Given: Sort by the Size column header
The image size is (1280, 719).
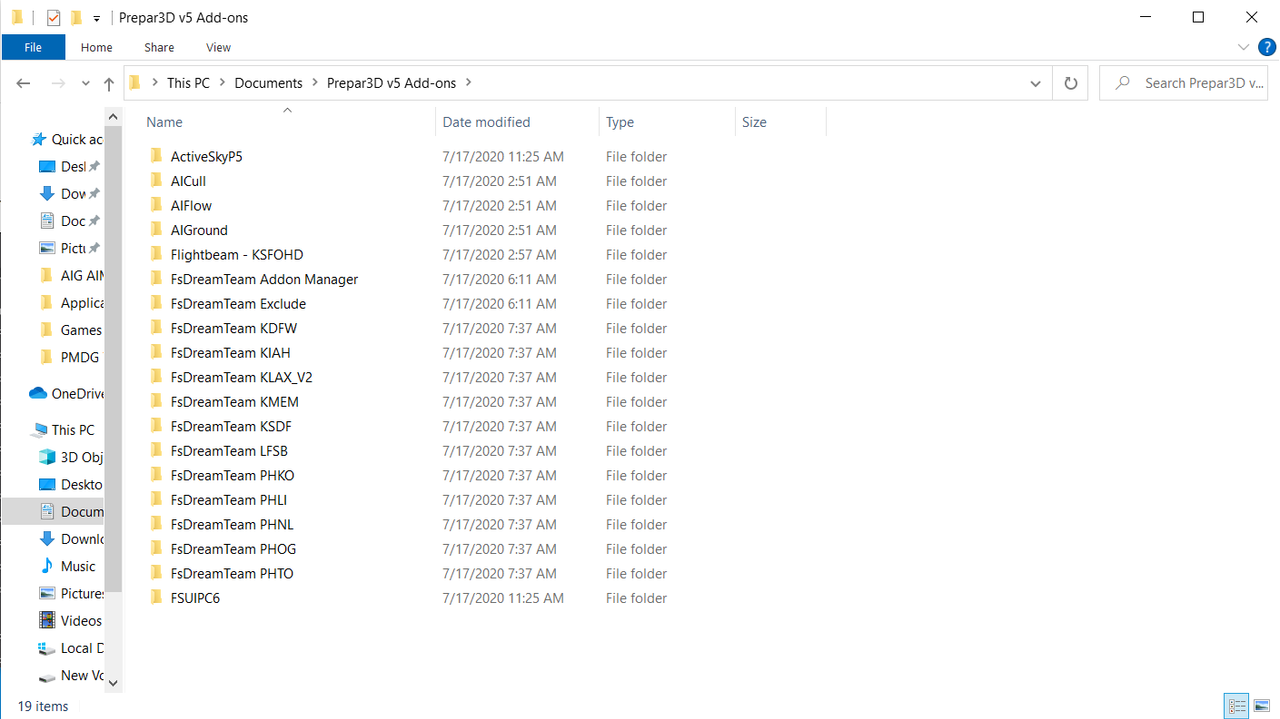Looking at the screenshot, I should (754, 122).
